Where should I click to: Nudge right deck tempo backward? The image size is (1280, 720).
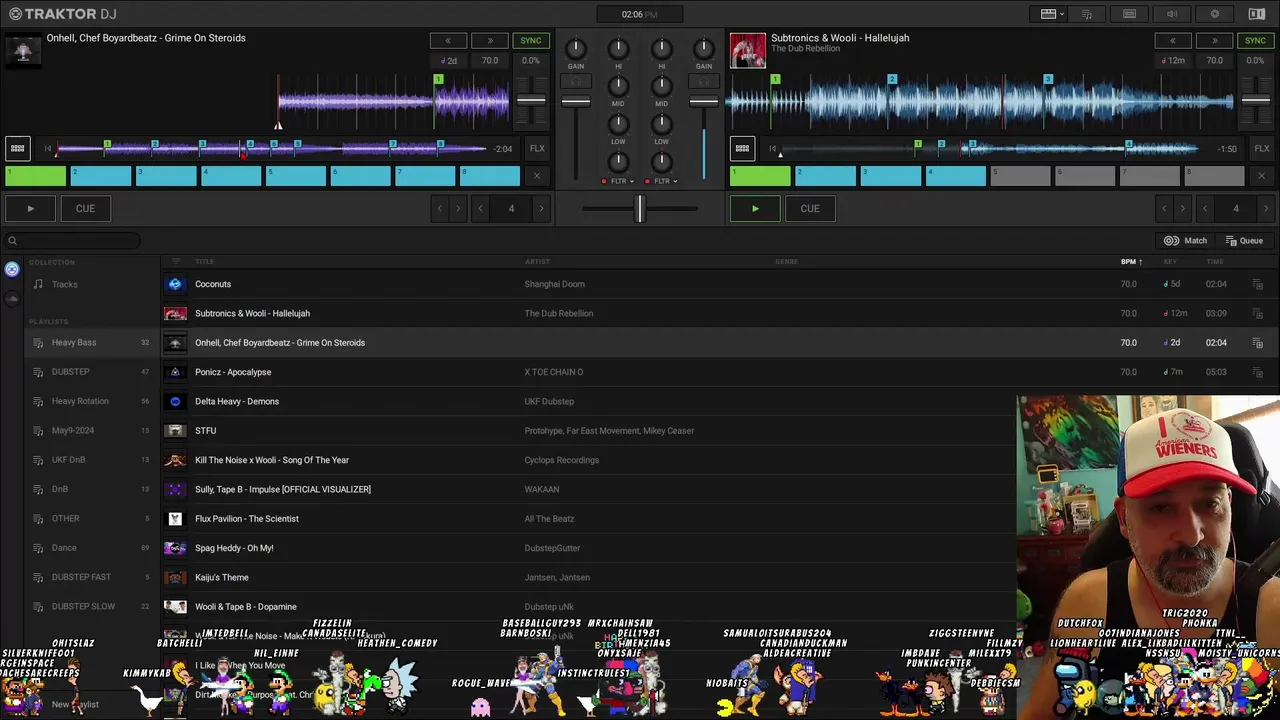click(1173, 41)
